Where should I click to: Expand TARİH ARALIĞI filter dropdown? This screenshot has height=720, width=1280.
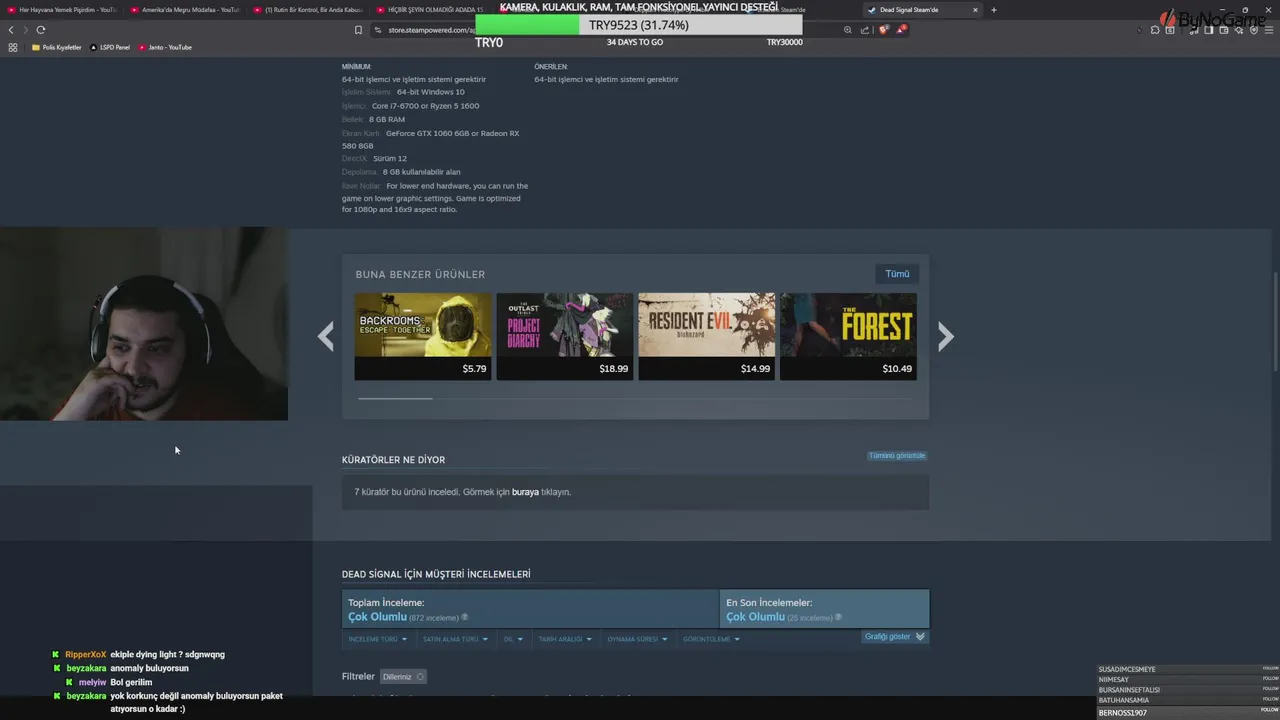[565, 639]
